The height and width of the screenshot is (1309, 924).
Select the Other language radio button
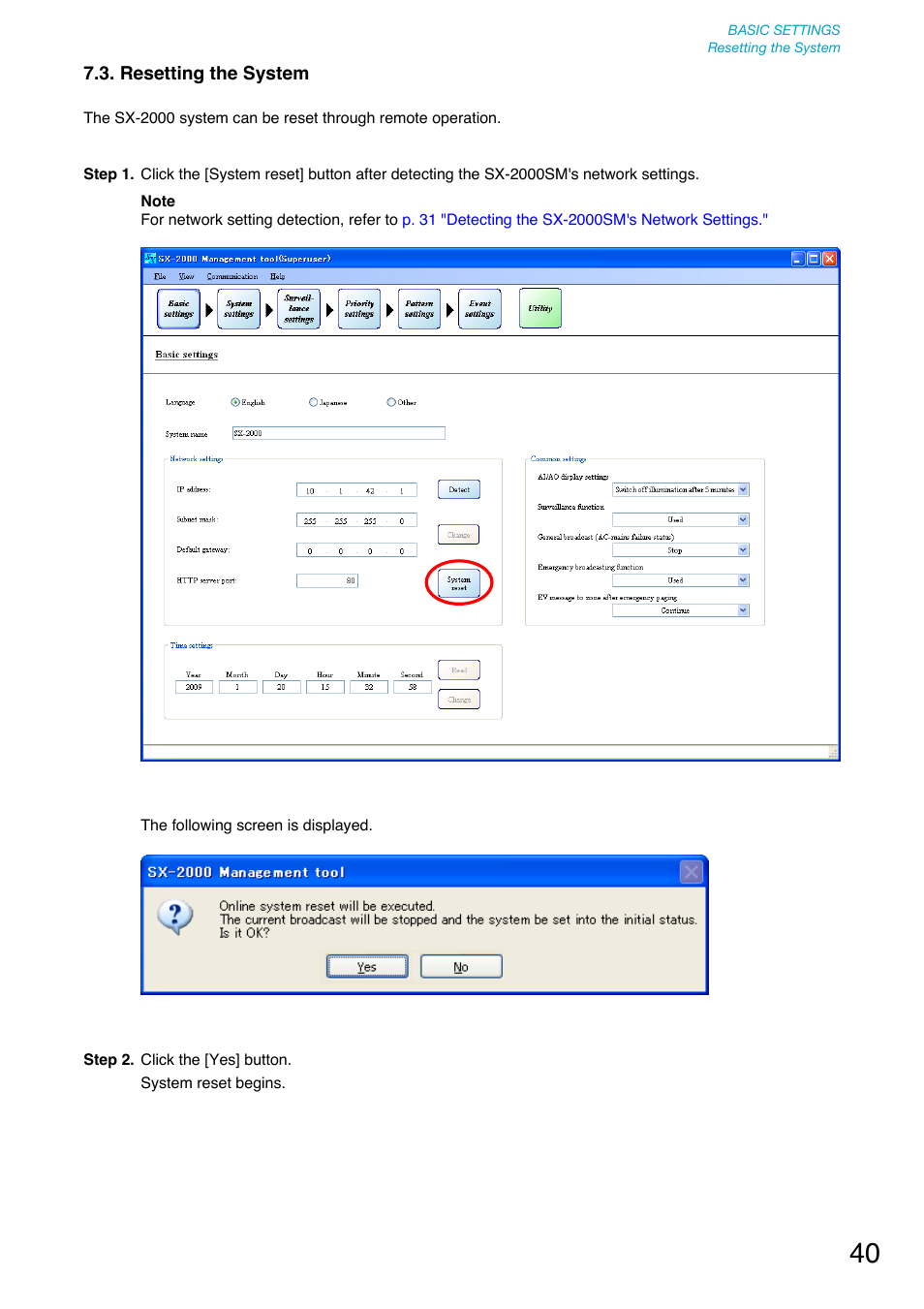pyautogui.click(x=391, y=402)
